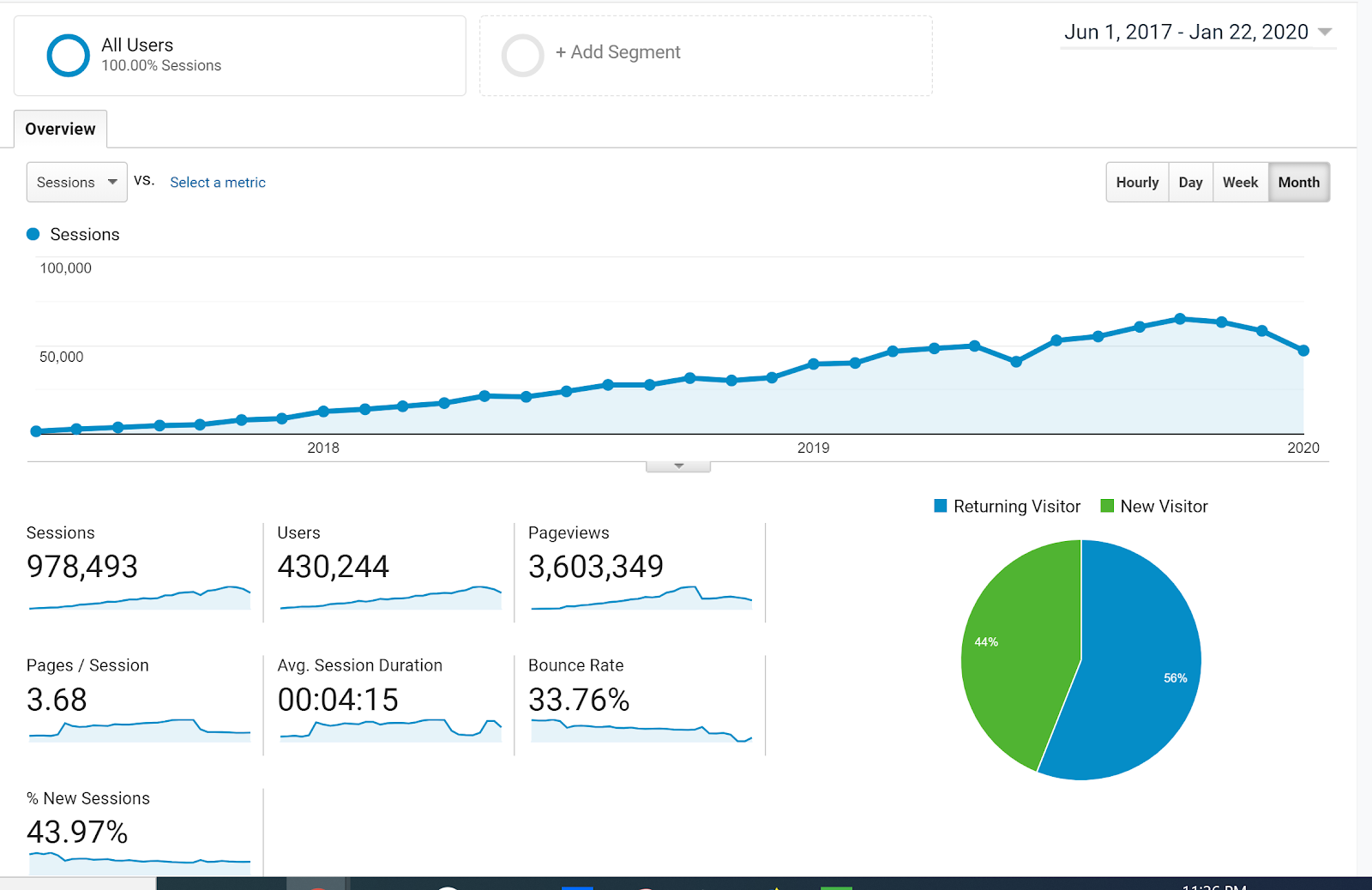The height and width of the screenshot is (890, 1372).
Task: Switch the chart to Week granularity
Action: tap(1240, 182)
